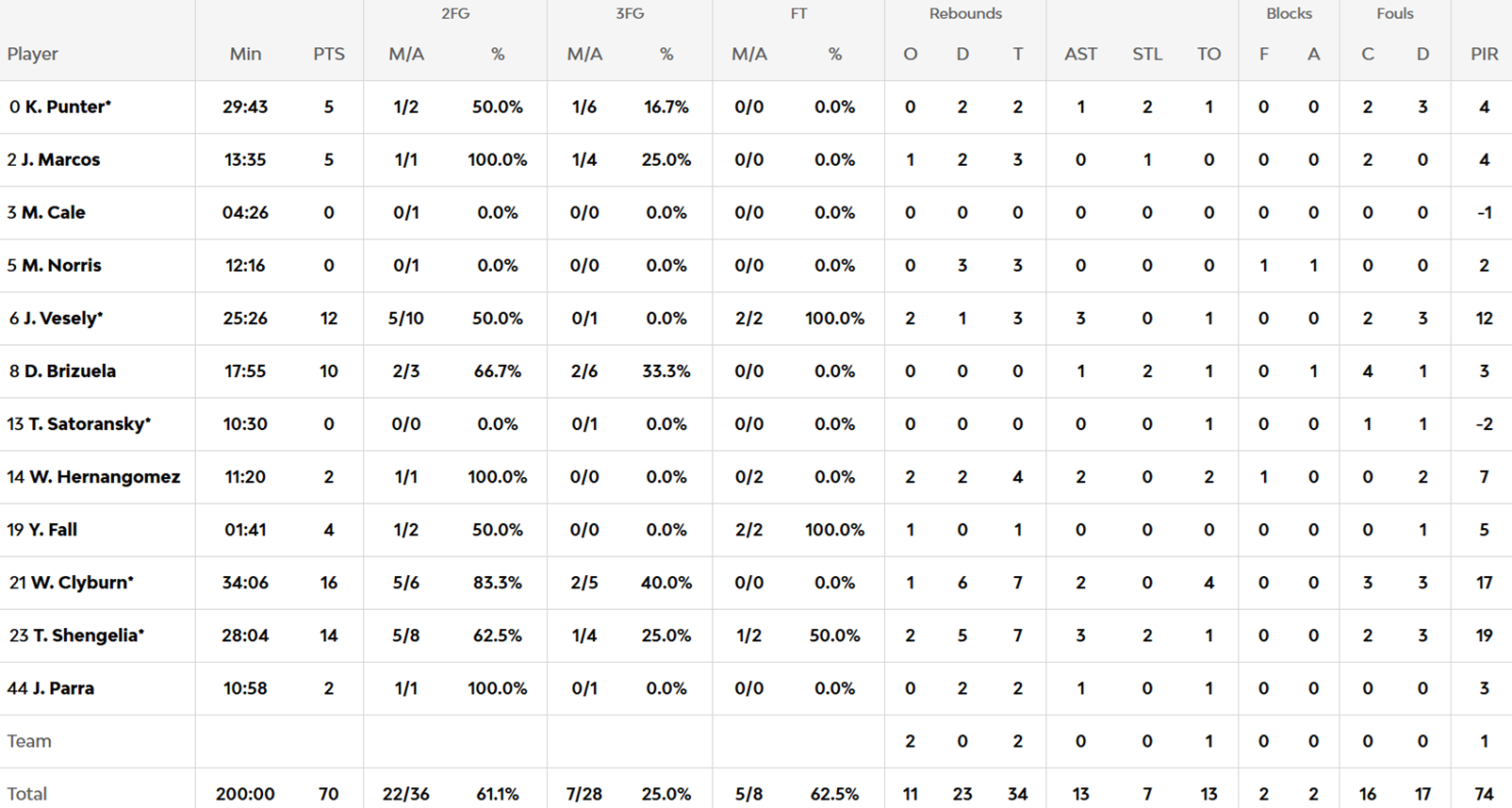Click on J. Marcos player name
The height and width of the screenshot is (808, 1512).
click(x=60, y=159)
